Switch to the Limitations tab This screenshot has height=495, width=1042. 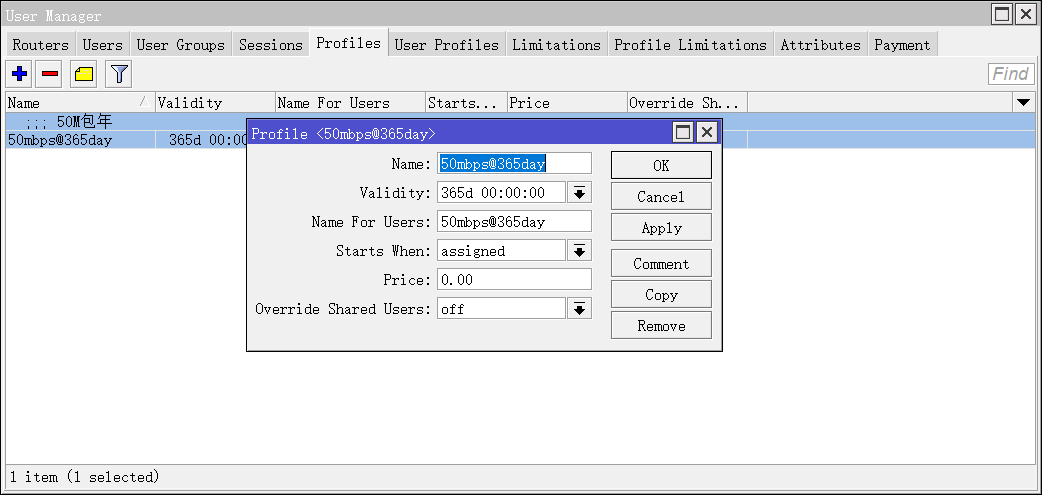(x=556, y=45)
